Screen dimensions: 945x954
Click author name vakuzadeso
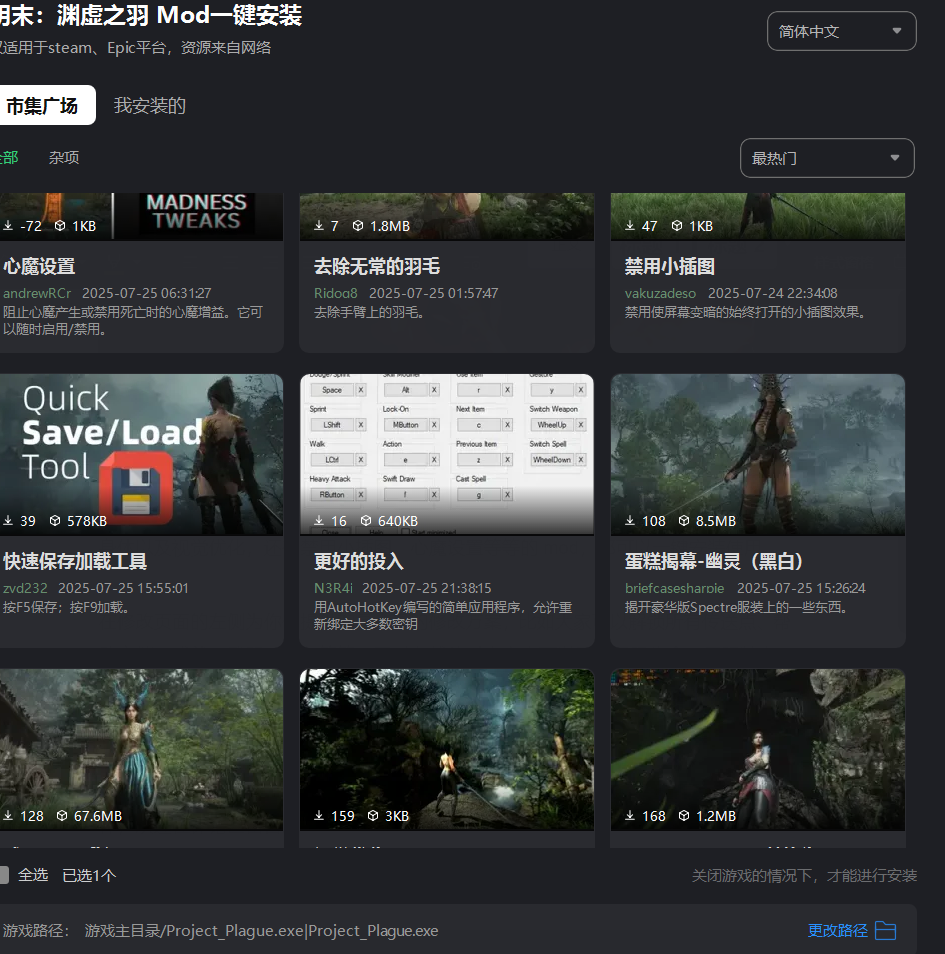660,293
